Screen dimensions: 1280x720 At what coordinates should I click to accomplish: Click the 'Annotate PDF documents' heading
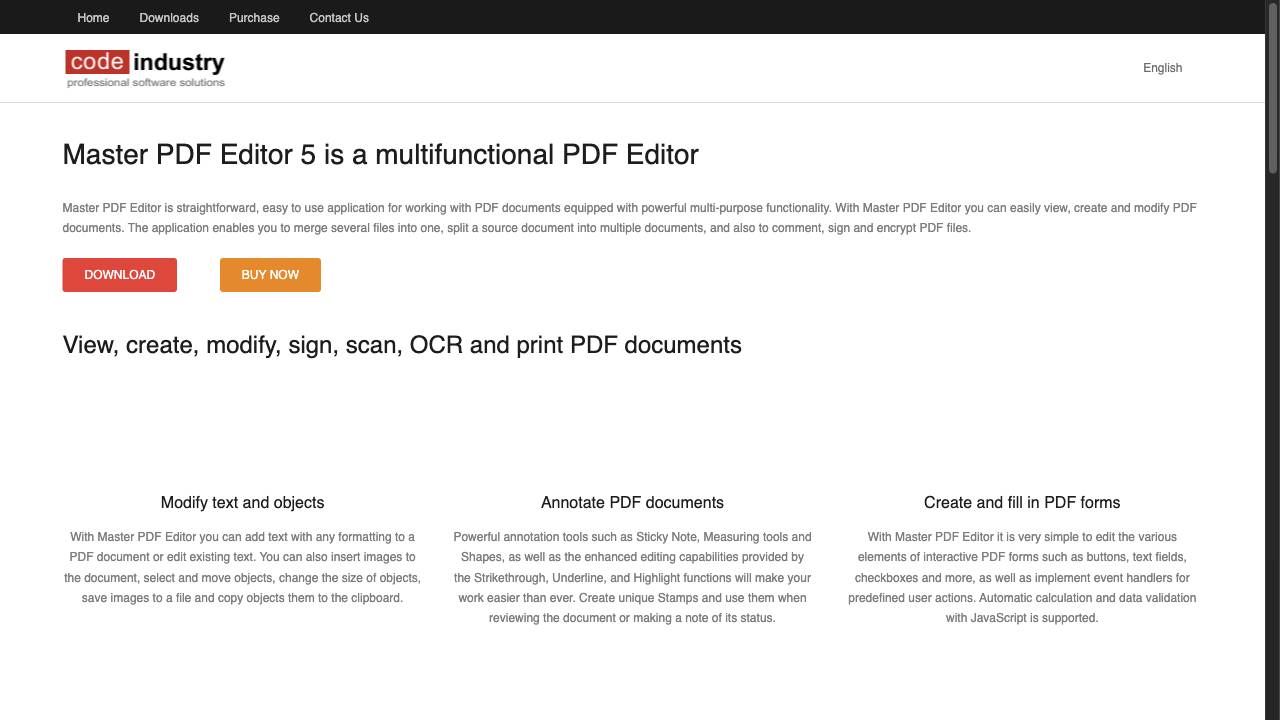(632, 502)
